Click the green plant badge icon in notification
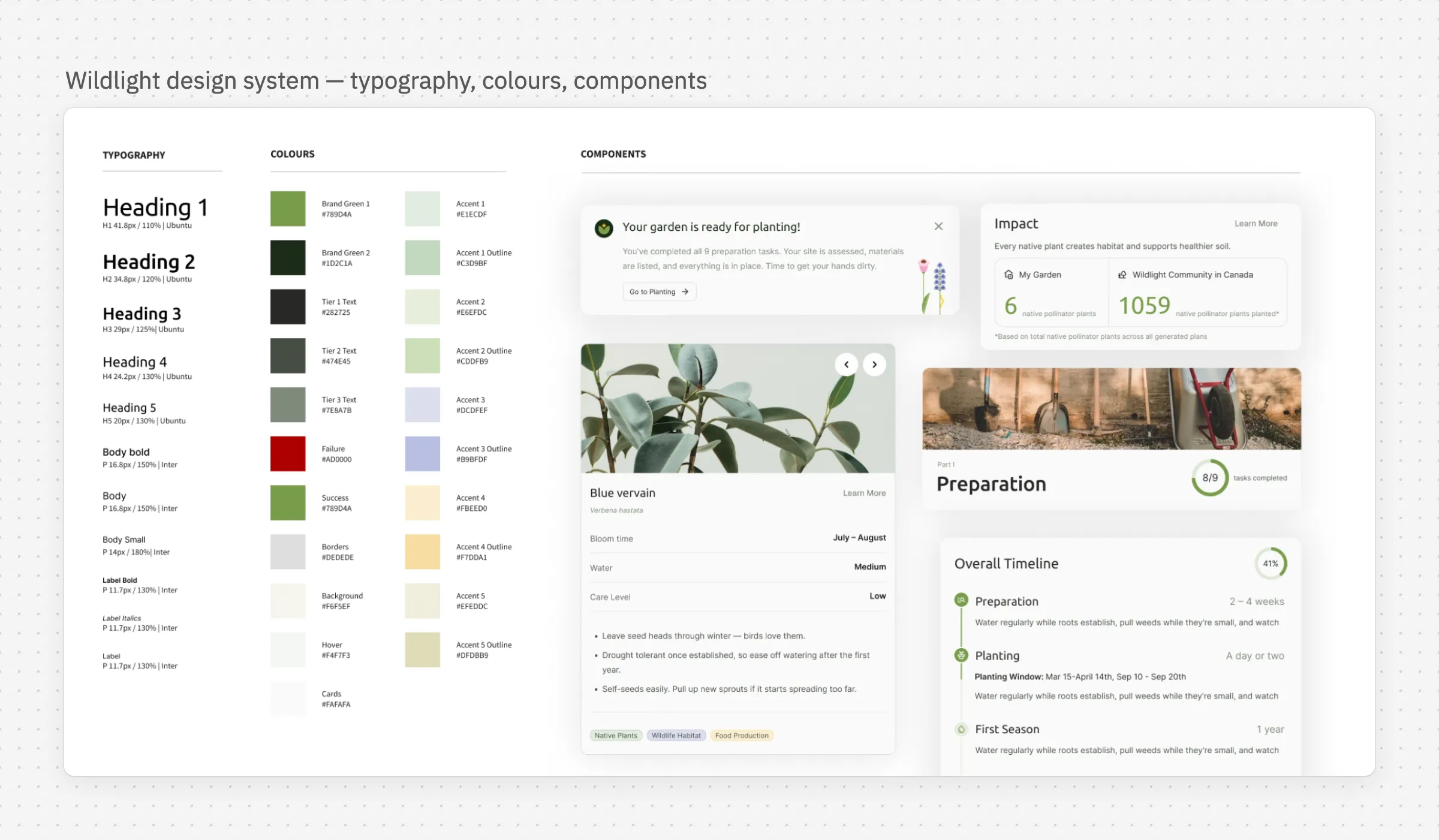Screen dimensions: 1439x840 (x=604, y=228)
